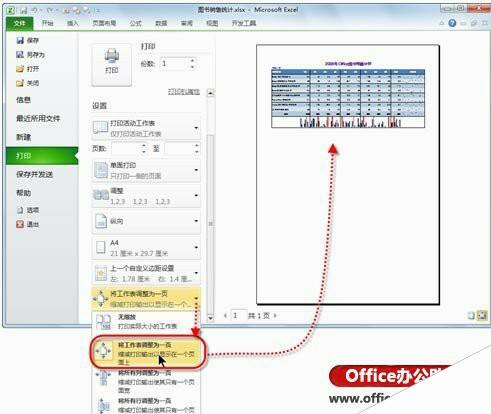491x414 pixels.
Task: Click the Fit Sheet on One Page scaling dropdown
Action: pyautogui.click(x=146, y=299)
